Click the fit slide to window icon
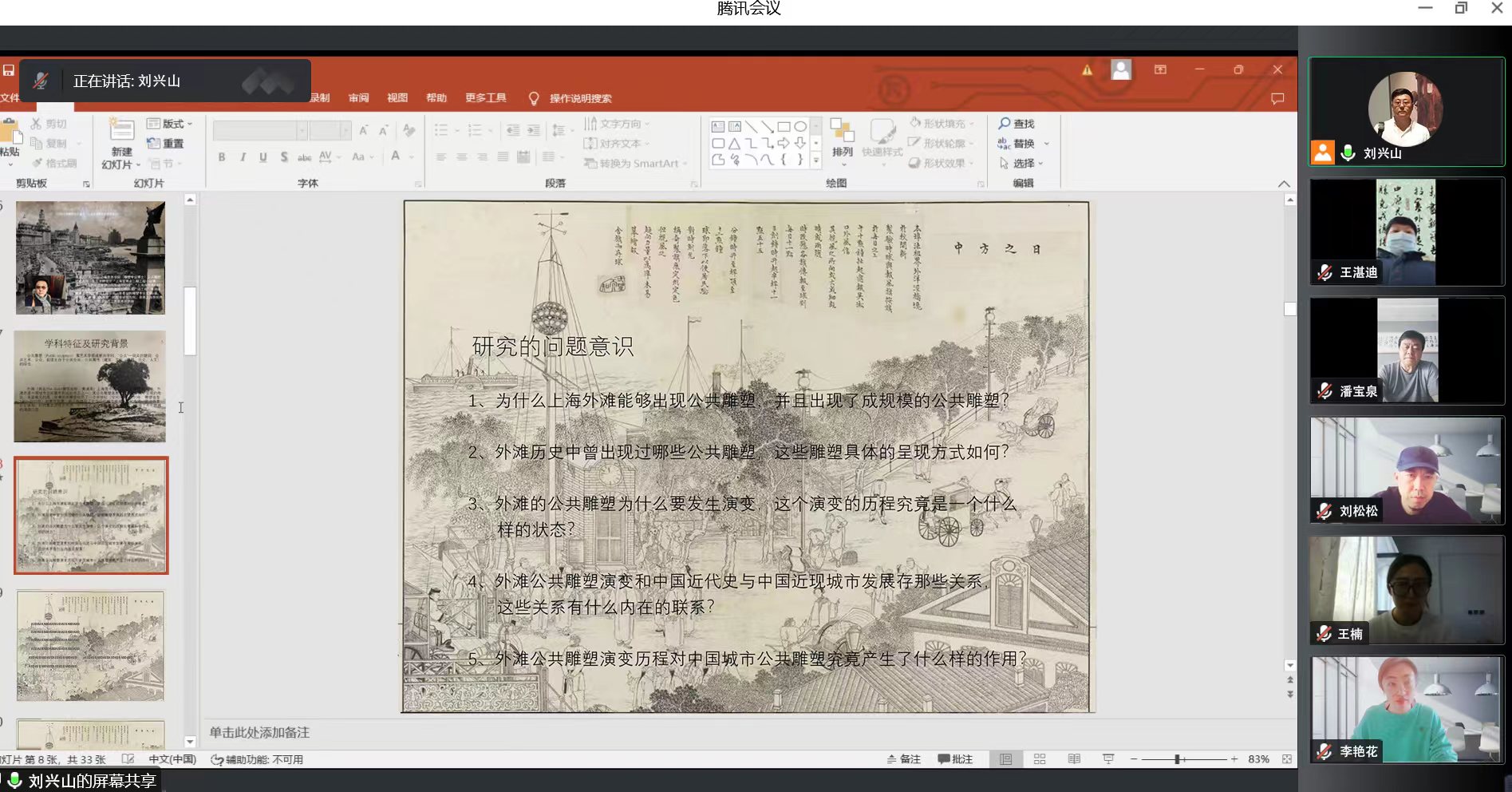The height and width of the screenshot is (792, 1512). (1286, 759)
